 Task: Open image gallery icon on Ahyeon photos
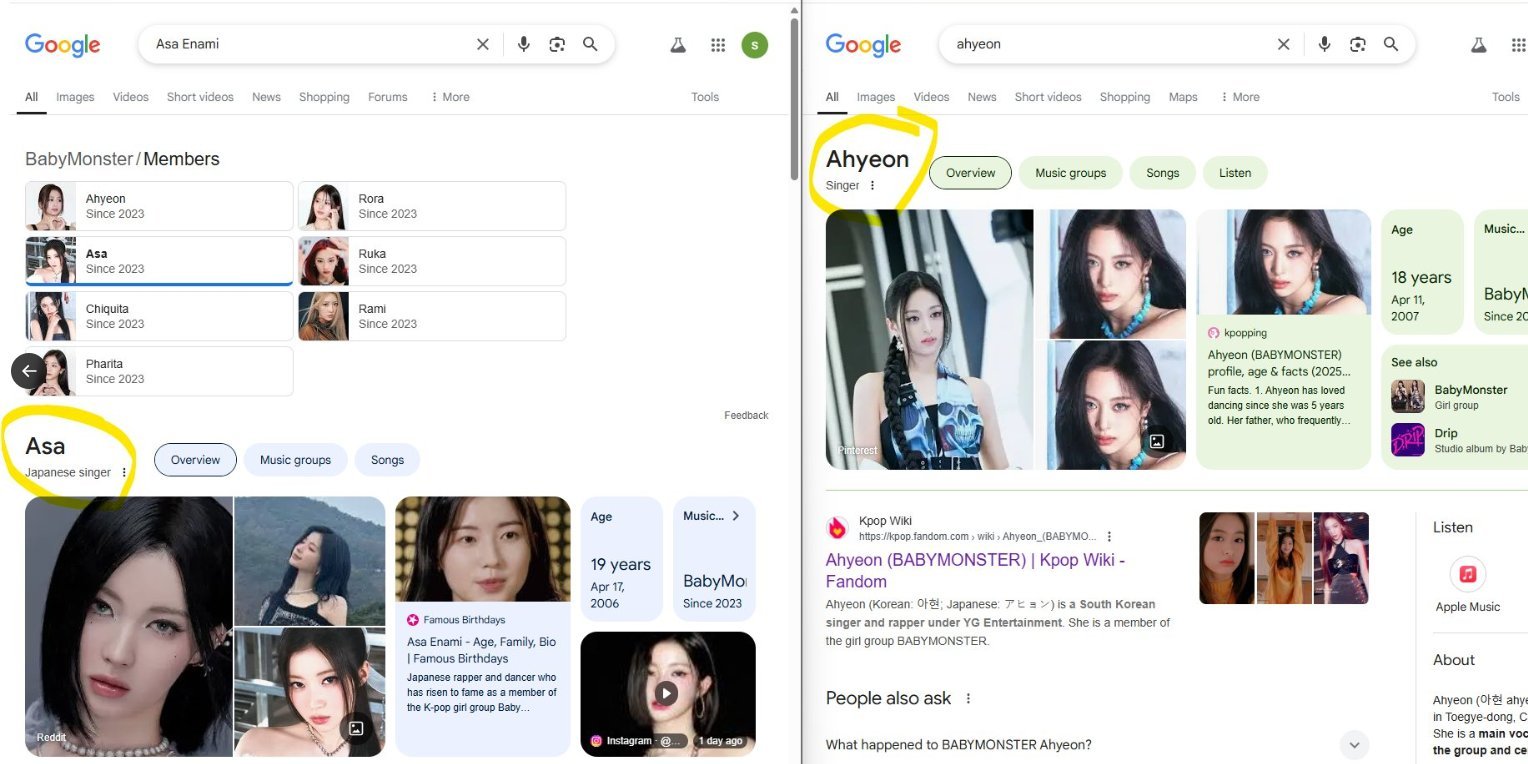pyautogui.click(x=1157, y=441)
